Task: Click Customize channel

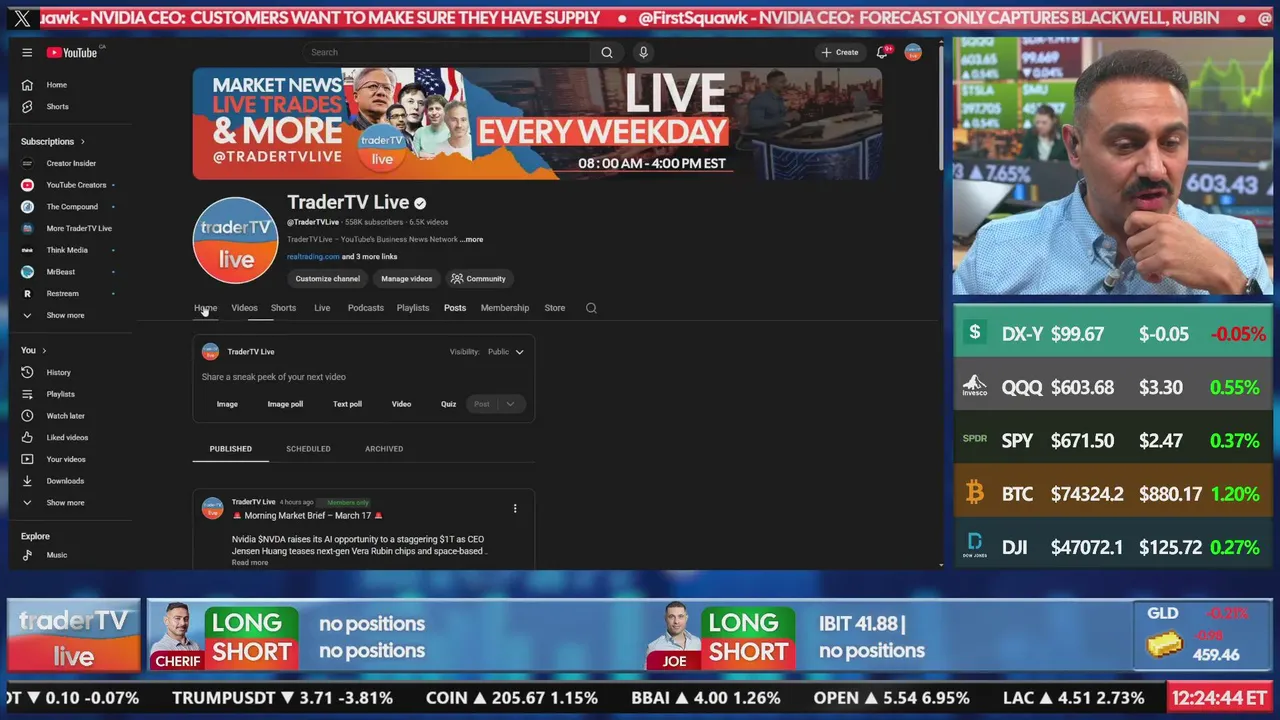Action: pyautogui.click(x=328, y=279)
